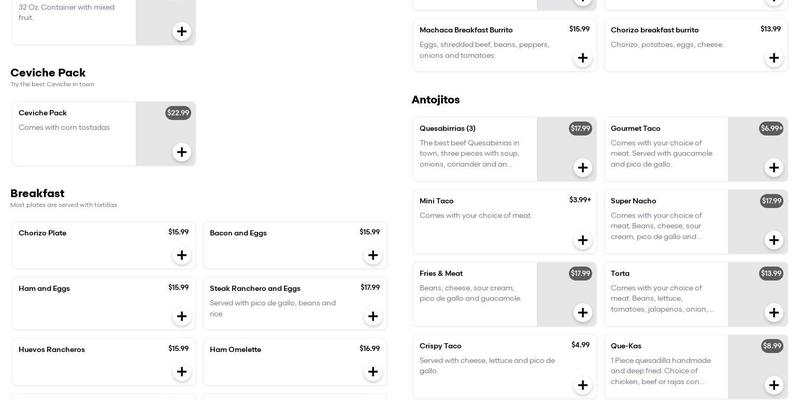This screenshot has height=400, width=800.
Task: Add Gourmet Taco to cart
Action: tap(774, 167)
